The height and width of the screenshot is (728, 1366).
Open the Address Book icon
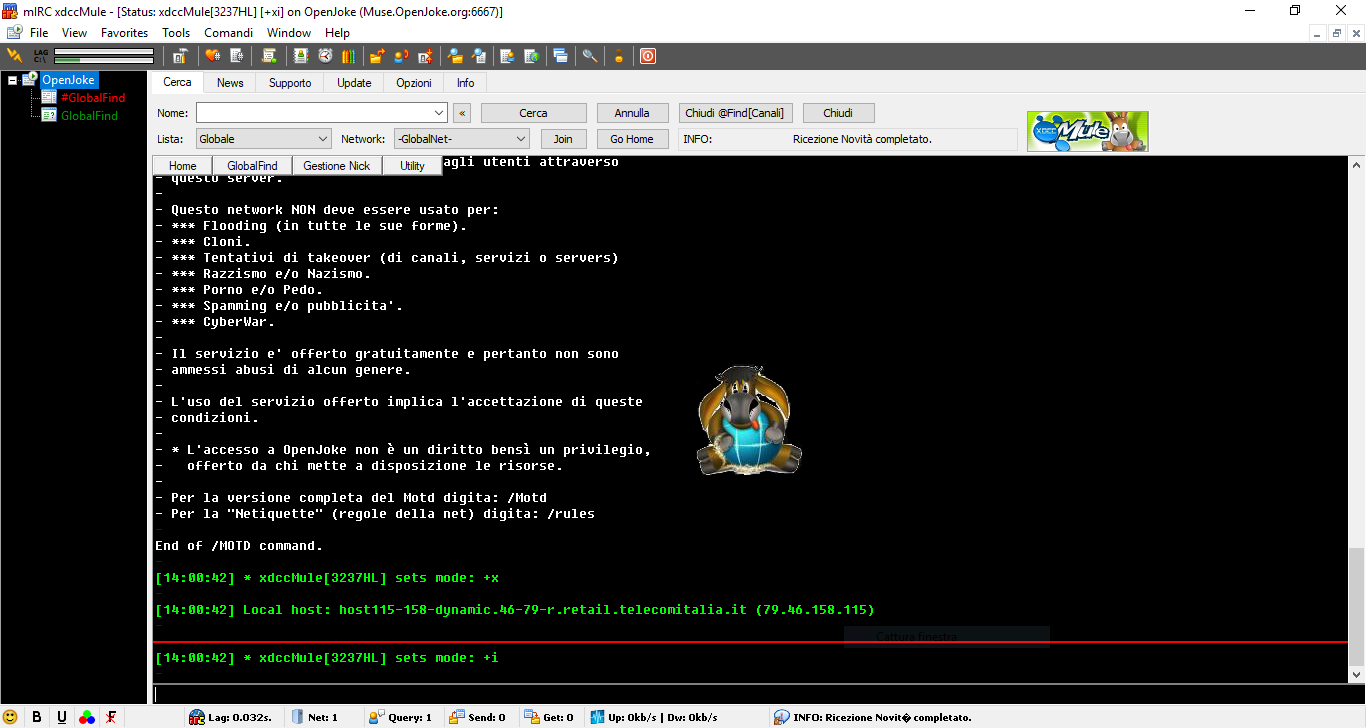coord(301,56)
